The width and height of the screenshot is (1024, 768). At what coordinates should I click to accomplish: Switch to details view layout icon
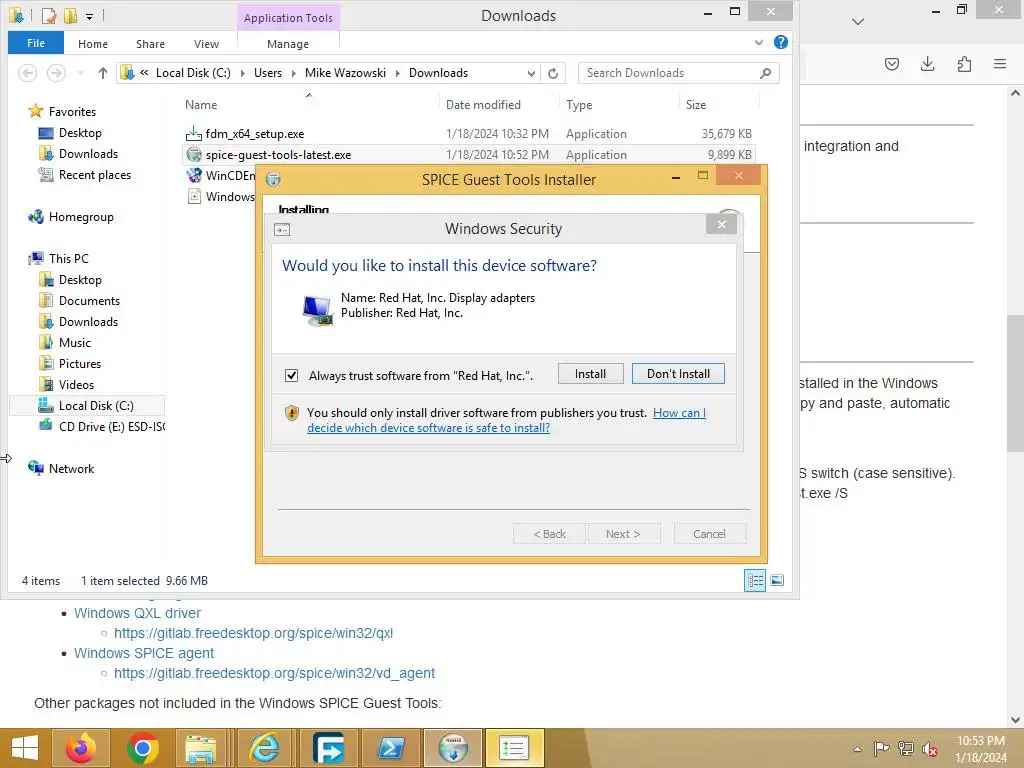click(755, 580)
